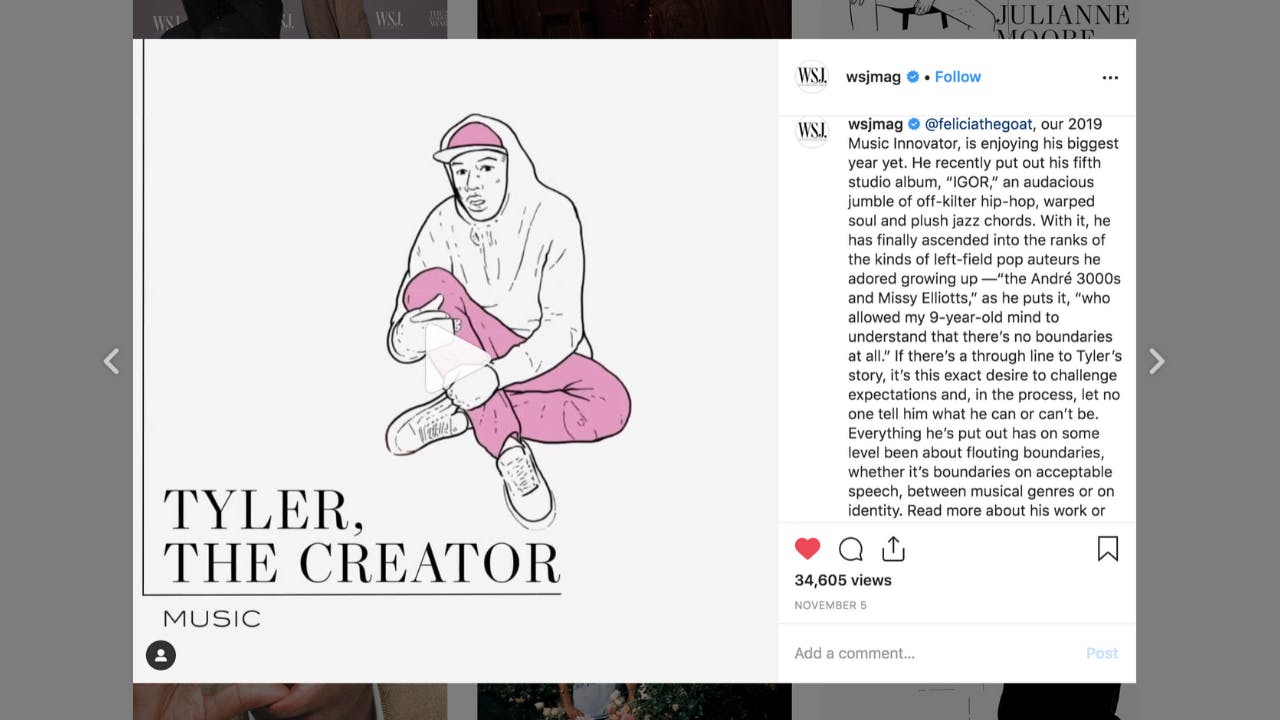Open the three-dot more options menu
This screenshot has height=720, width=1280.
pos(1110,77)
